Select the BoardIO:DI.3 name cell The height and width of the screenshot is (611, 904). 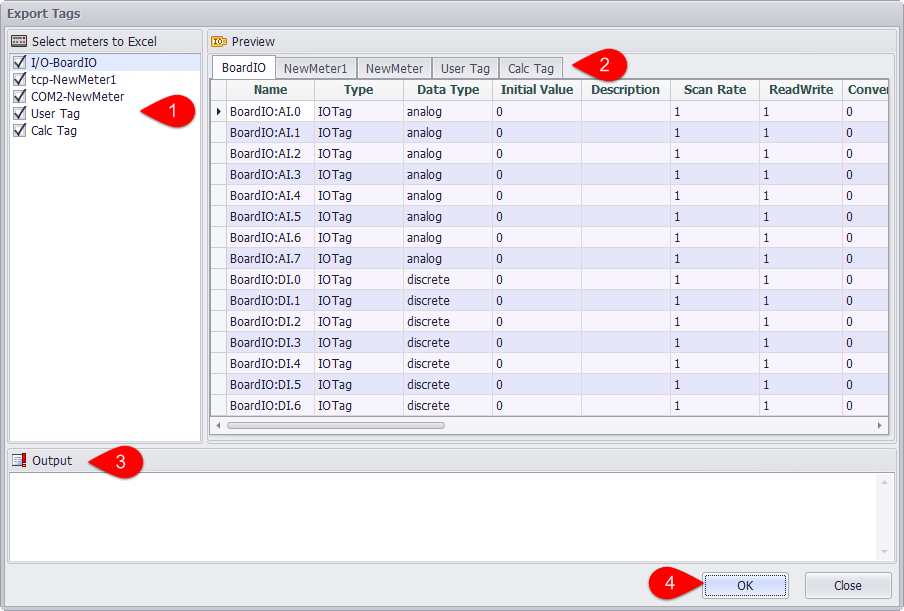coord(270,343)
